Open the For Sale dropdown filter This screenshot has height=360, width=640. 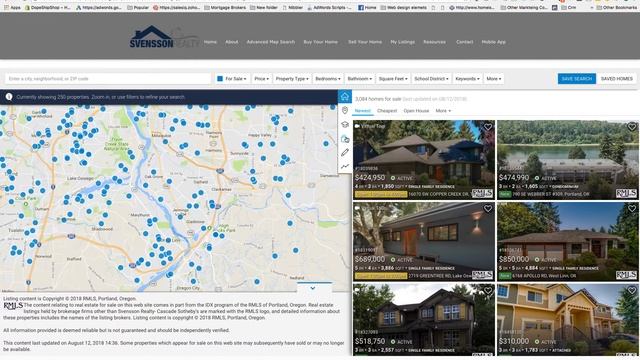tap(232, 78)
